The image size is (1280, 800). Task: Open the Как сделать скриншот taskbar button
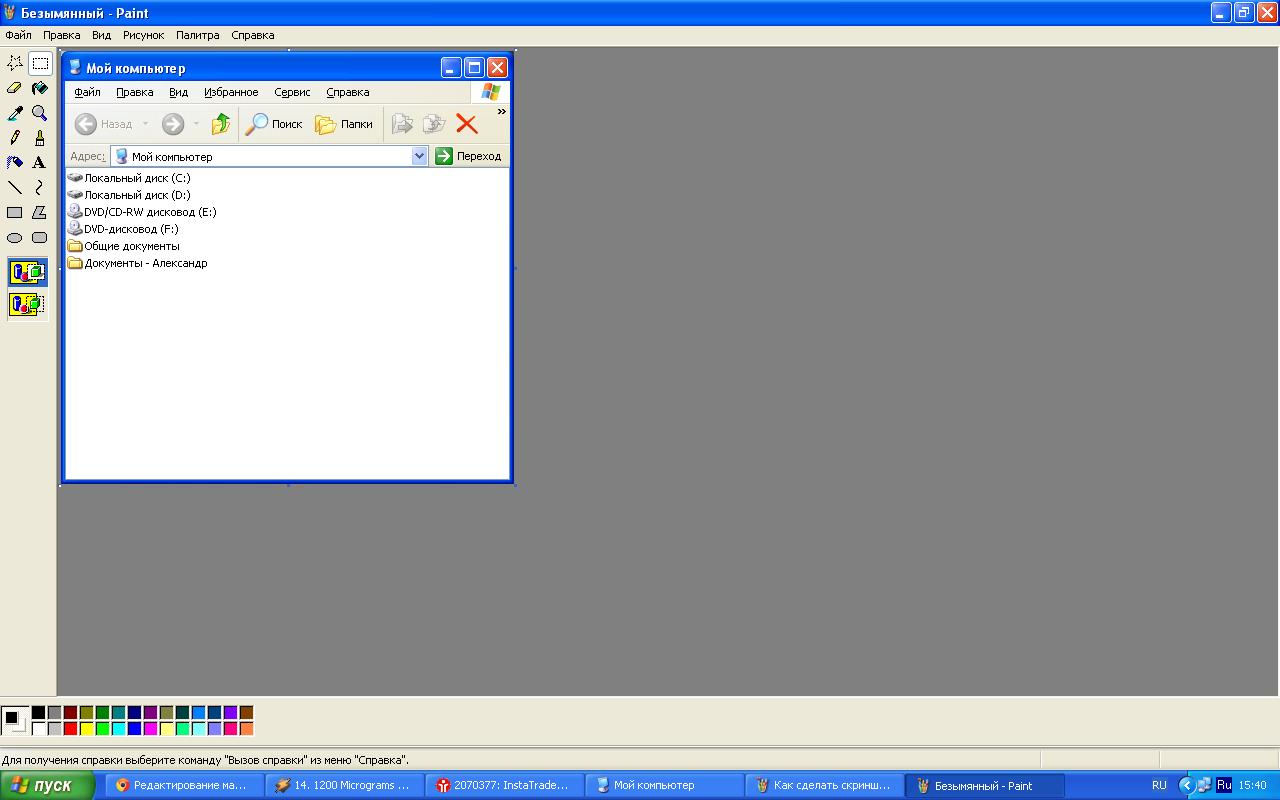(x=823, y=786)
